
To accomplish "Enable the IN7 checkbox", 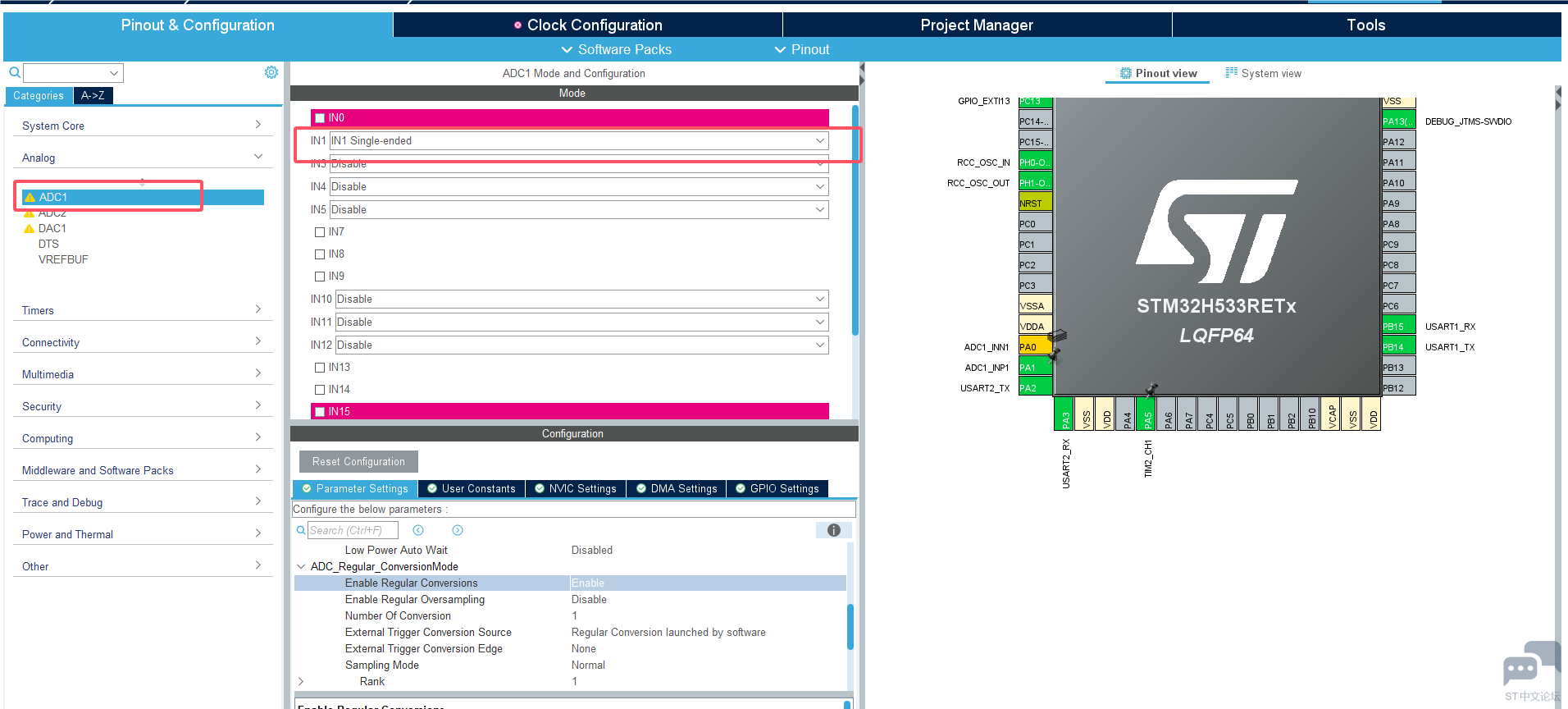I will pos(320,232).
